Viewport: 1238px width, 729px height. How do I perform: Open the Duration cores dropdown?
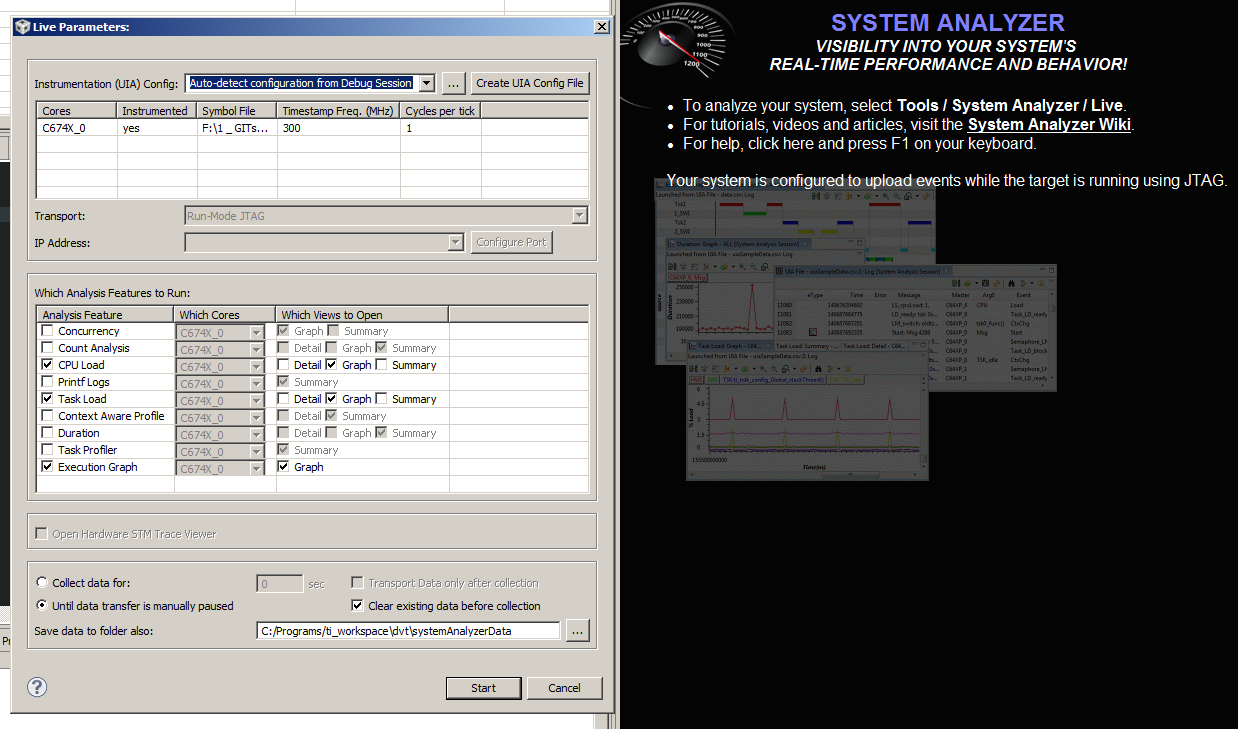256,434
